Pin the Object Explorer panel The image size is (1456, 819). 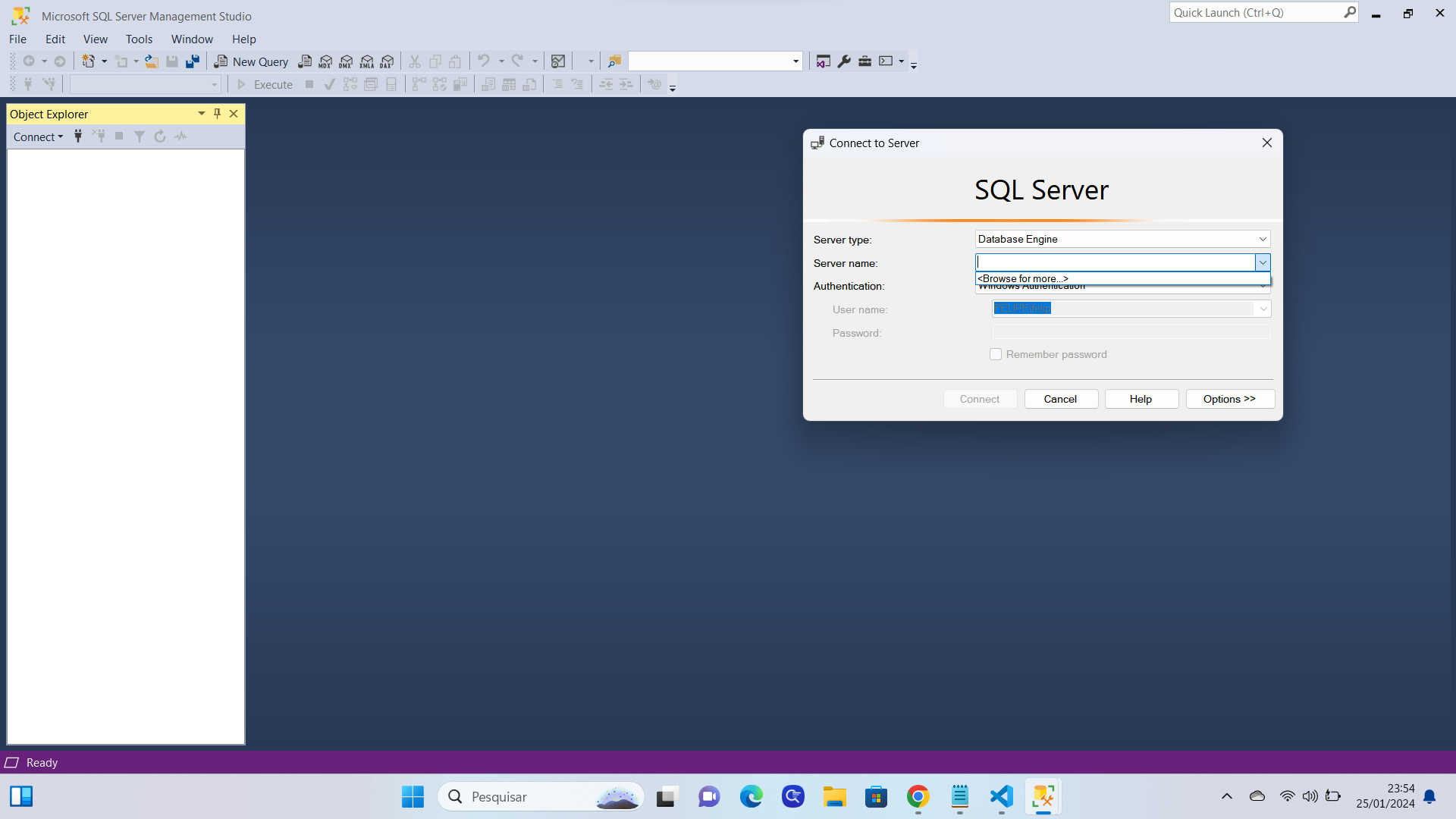[218, 114]
